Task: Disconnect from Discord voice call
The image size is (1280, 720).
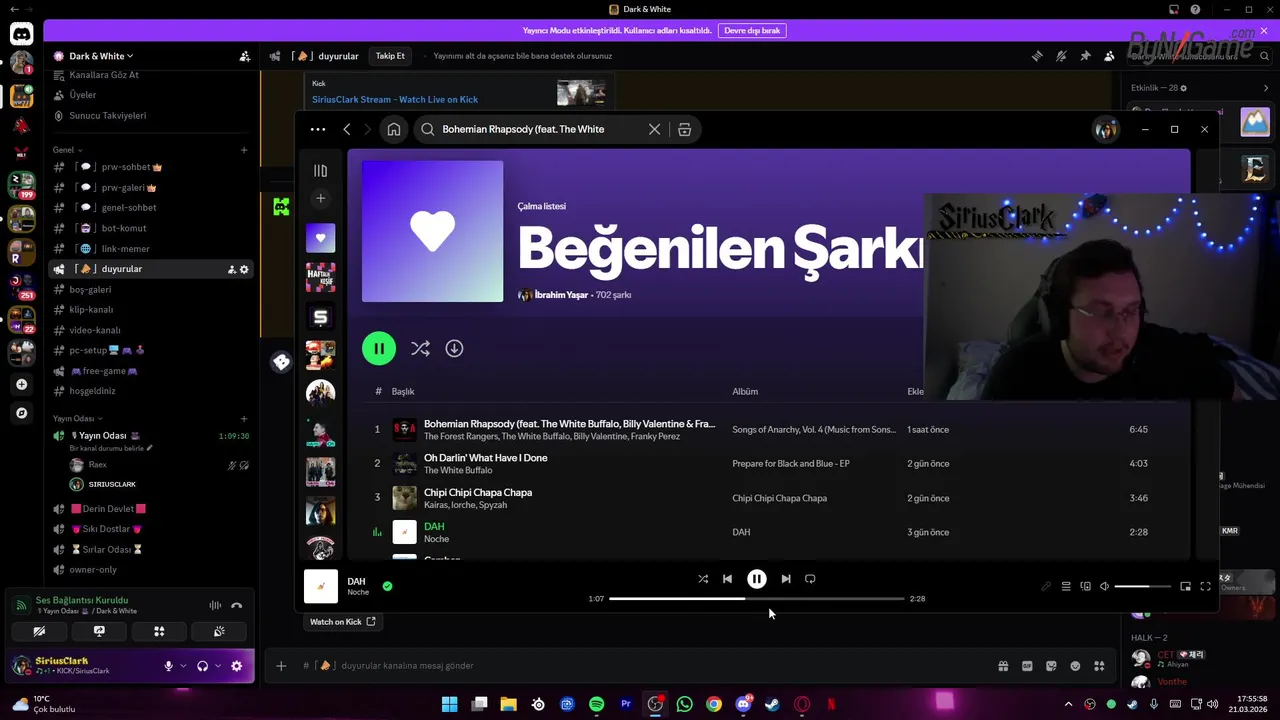Action: (x=236, y=605)
